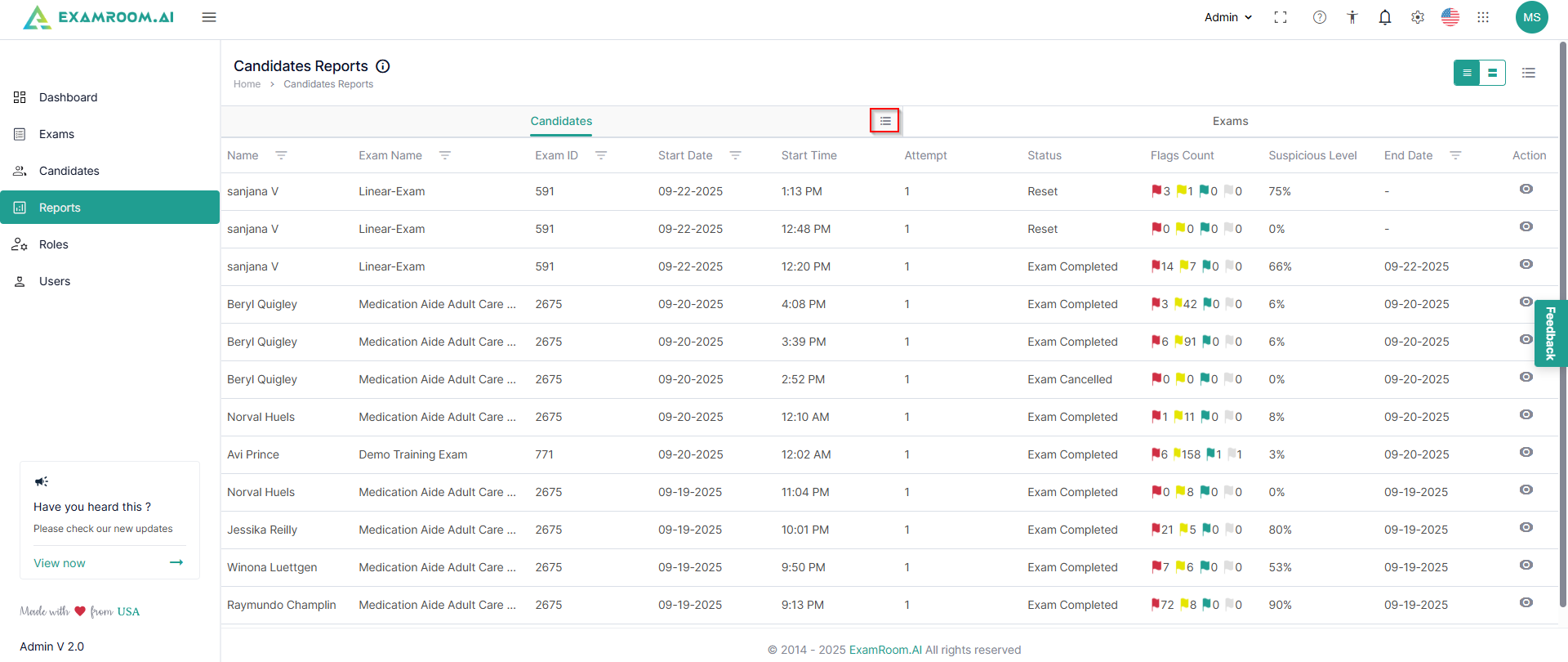Open the Feedback side button
This screenshot has width=1568, height=662.
[1550, 333]
